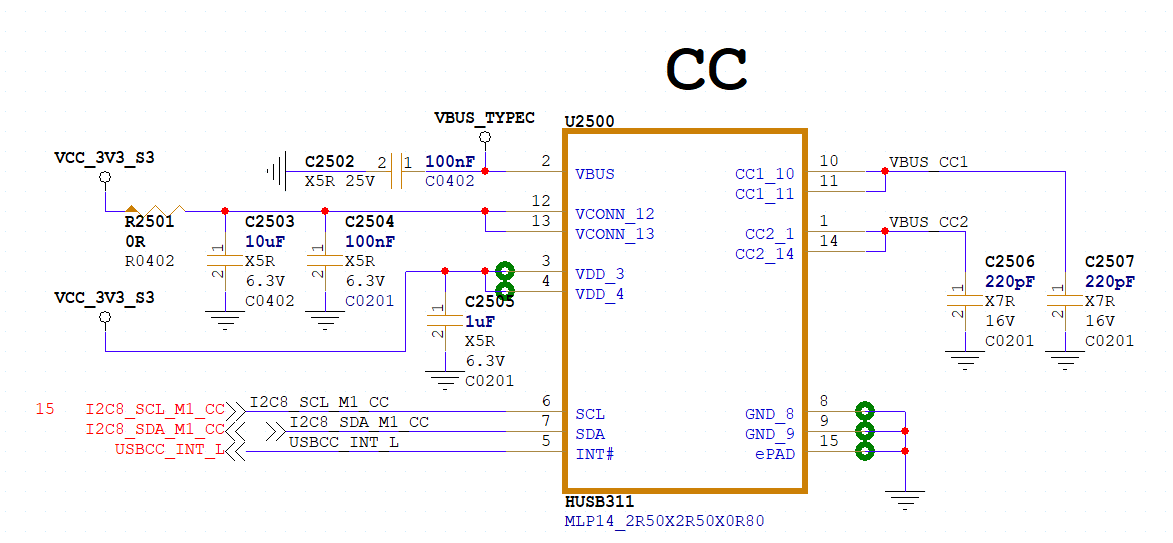Click the I2C8_SCL_M1_CC off-sheet port label
This screenshot has height=543, width=1173.
click(x=155, y=409)
